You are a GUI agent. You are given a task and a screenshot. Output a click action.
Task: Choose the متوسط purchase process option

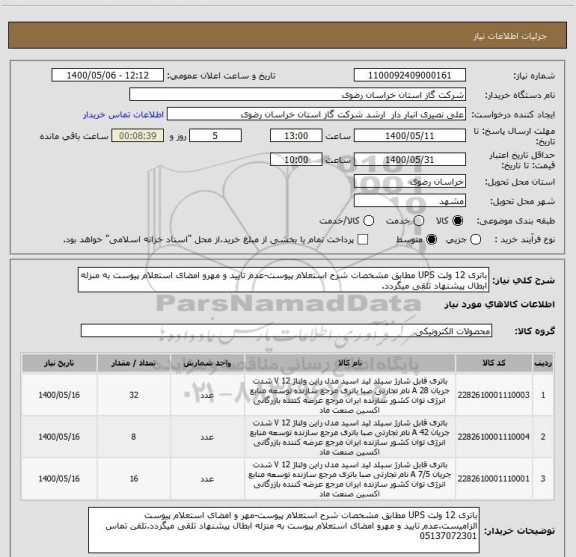click(432, 240)
